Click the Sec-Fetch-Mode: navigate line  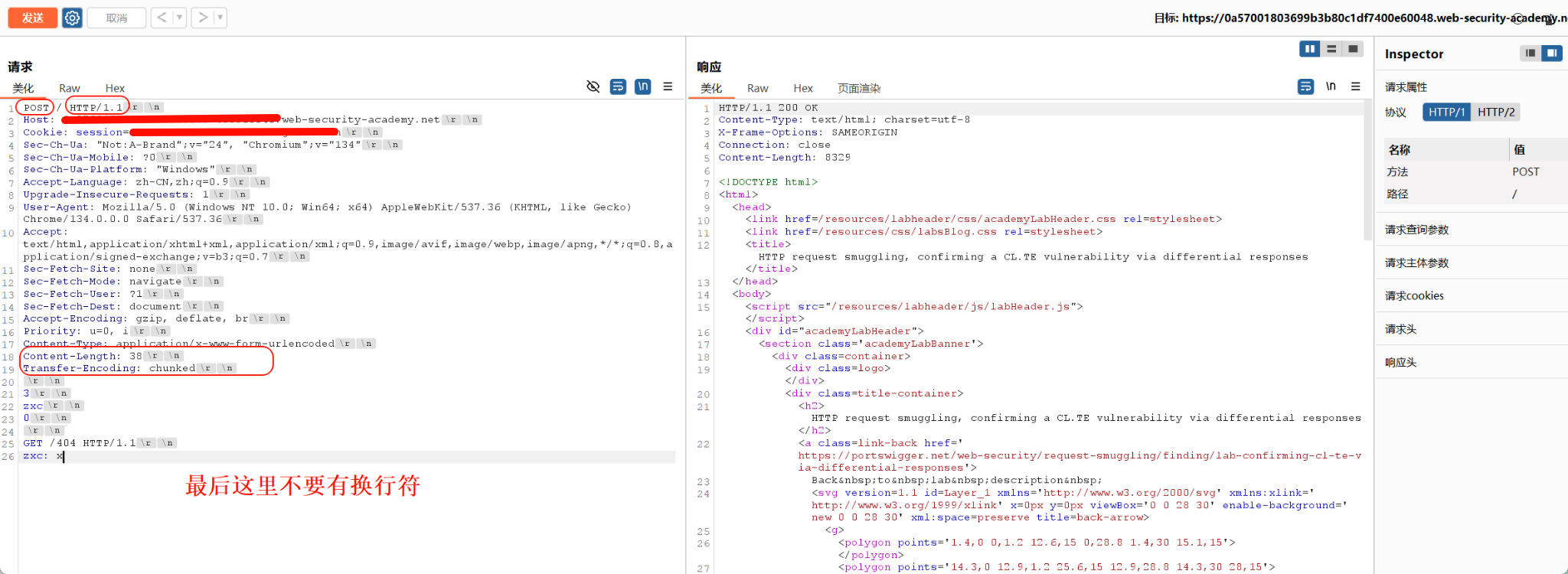coord(103,281)
